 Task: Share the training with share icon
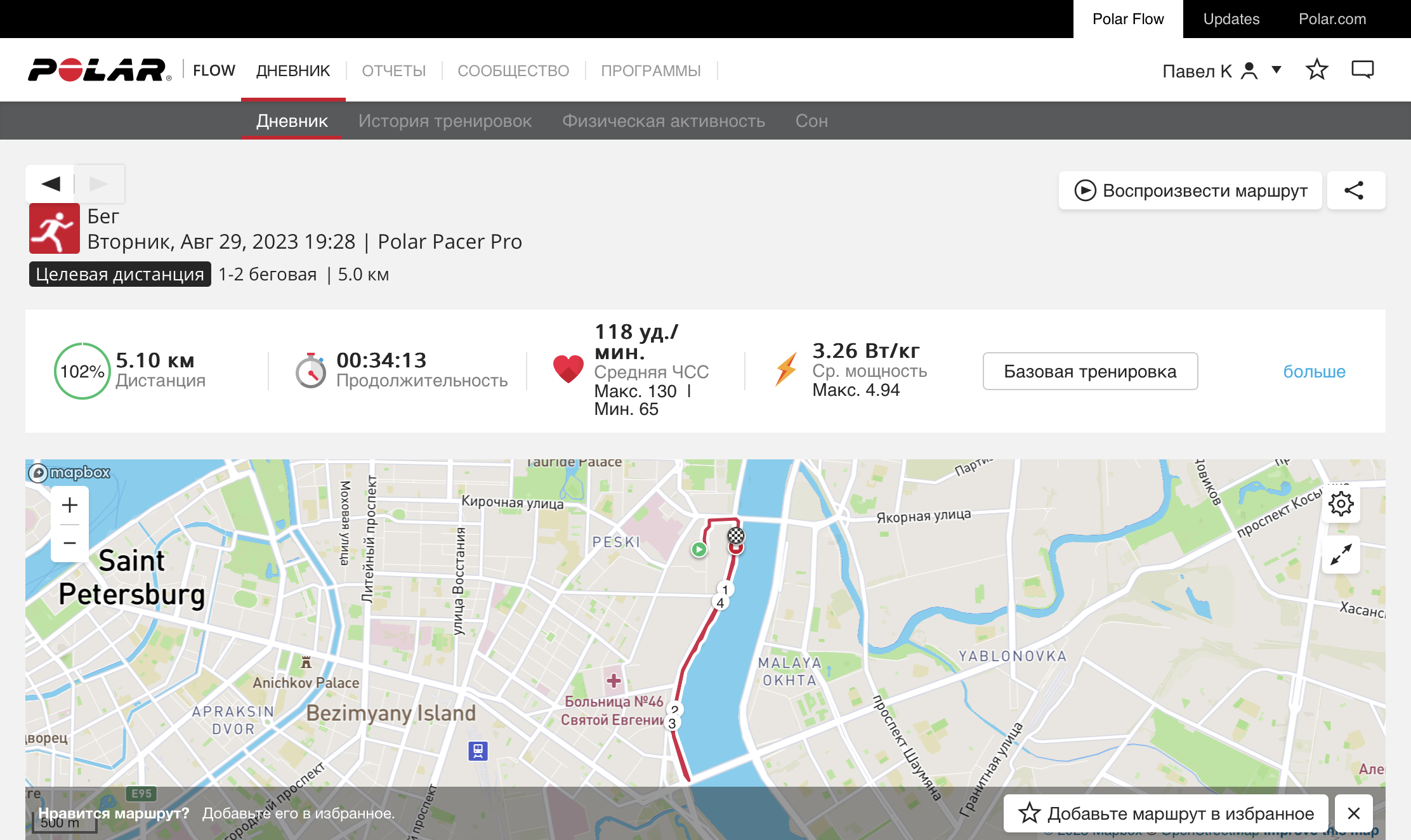click(1356, 190)
